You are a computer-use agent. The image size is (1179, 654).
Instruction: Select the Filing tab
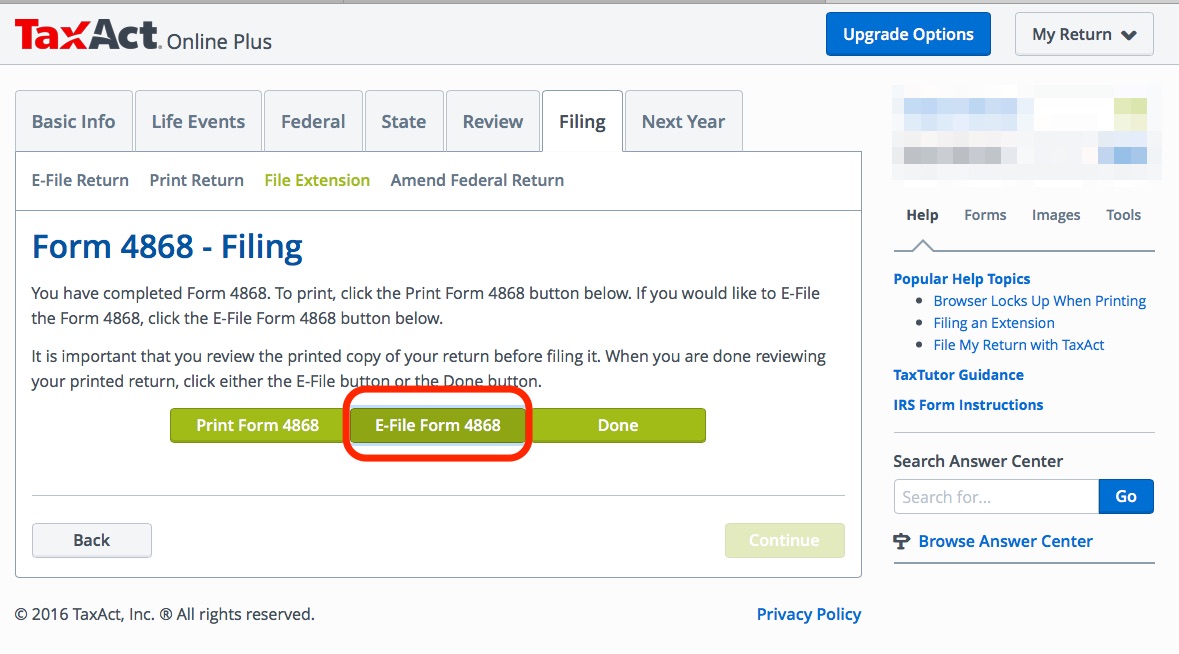coord(582,121)
